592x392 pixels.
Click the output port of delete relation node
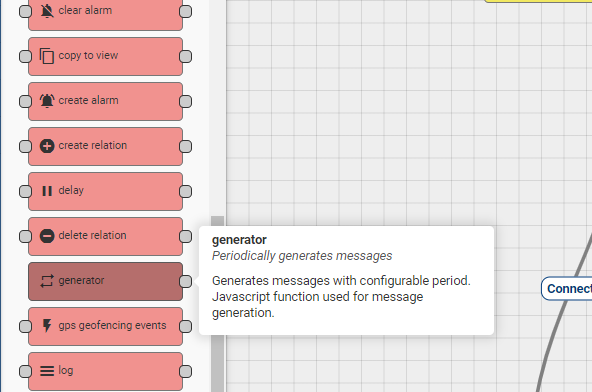click(x=185, y=236)
